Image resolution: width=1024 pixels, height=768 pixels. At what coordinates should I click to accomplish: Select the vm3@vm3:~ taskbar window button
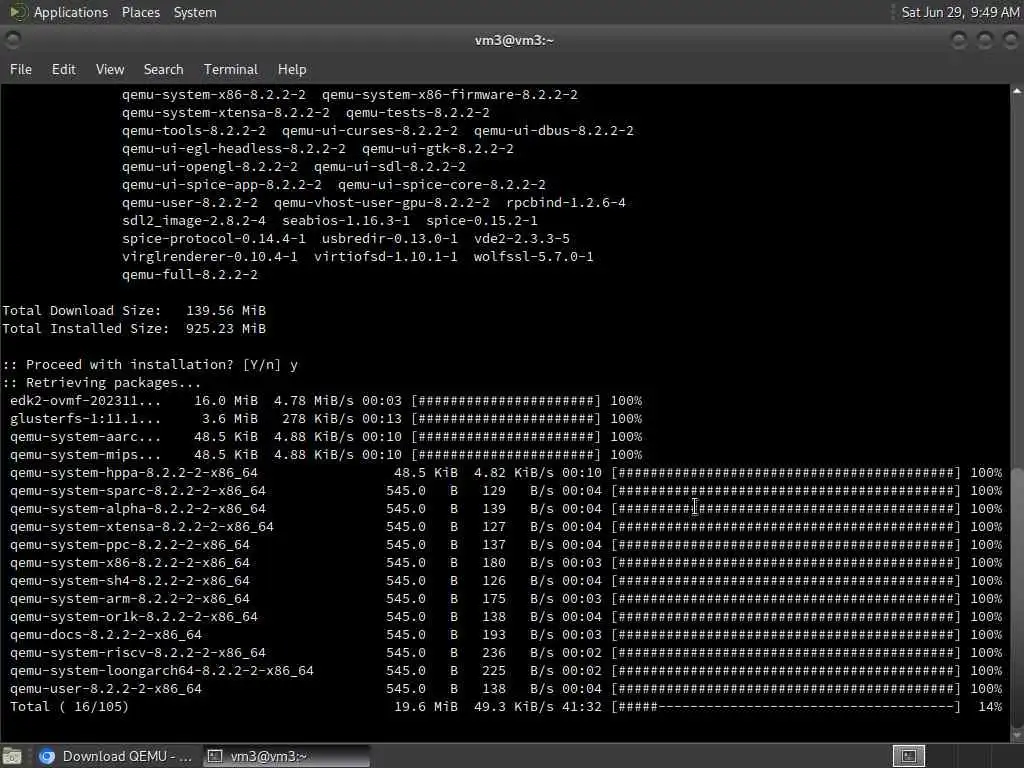286,756
